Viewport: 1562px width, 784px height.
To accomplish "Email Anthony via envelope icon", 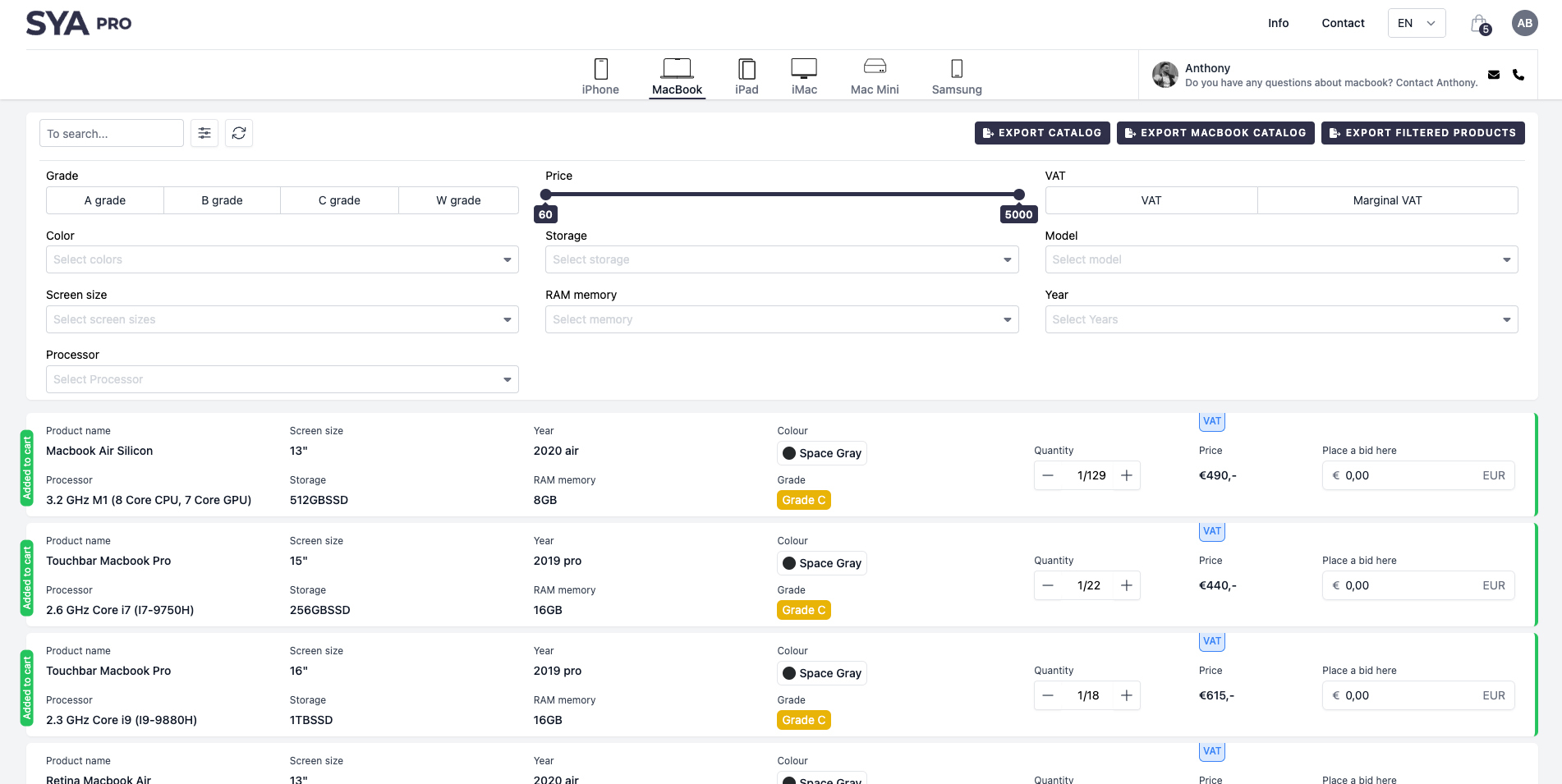I will (1494, 75).
